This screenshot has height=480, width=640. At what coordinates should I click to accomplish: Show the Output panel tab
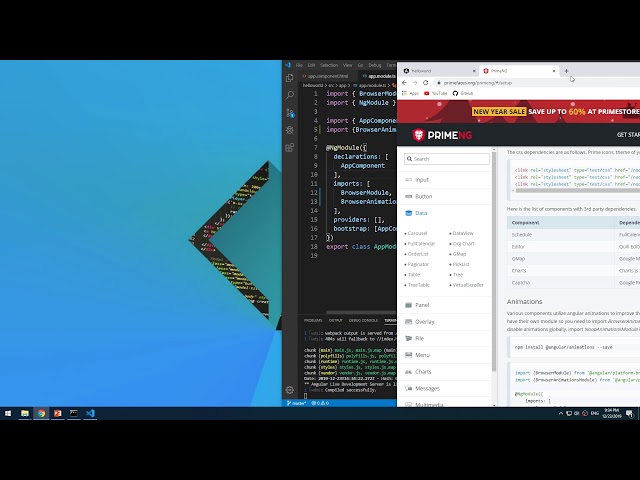tap(336, 320)
